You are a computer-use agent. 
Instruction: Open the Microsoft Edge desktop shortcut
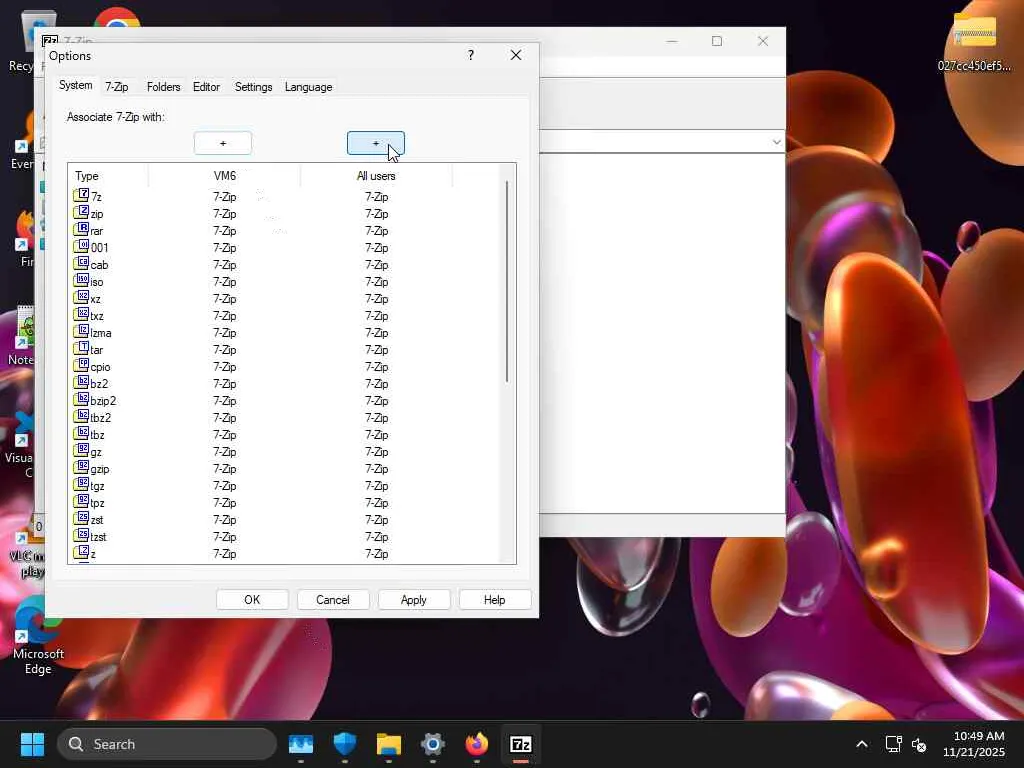click(x=38, y=637)
